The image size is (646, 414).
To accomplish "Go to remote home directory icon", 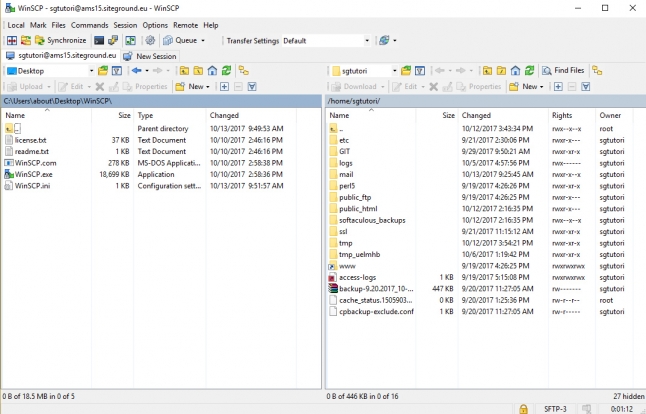I will 515,71.
